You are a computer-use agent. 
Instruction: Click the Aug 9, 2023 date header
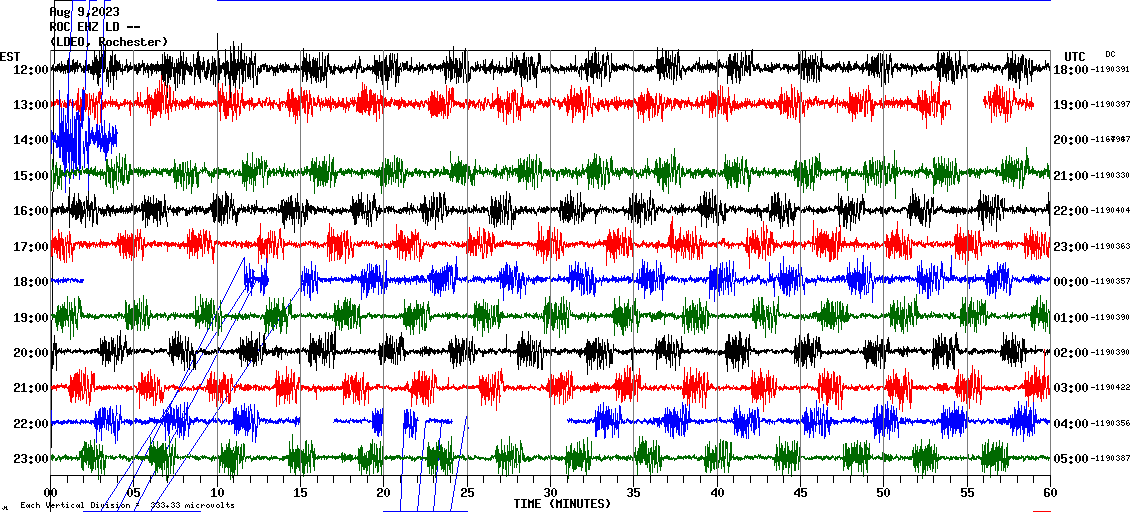pos(84,12)
